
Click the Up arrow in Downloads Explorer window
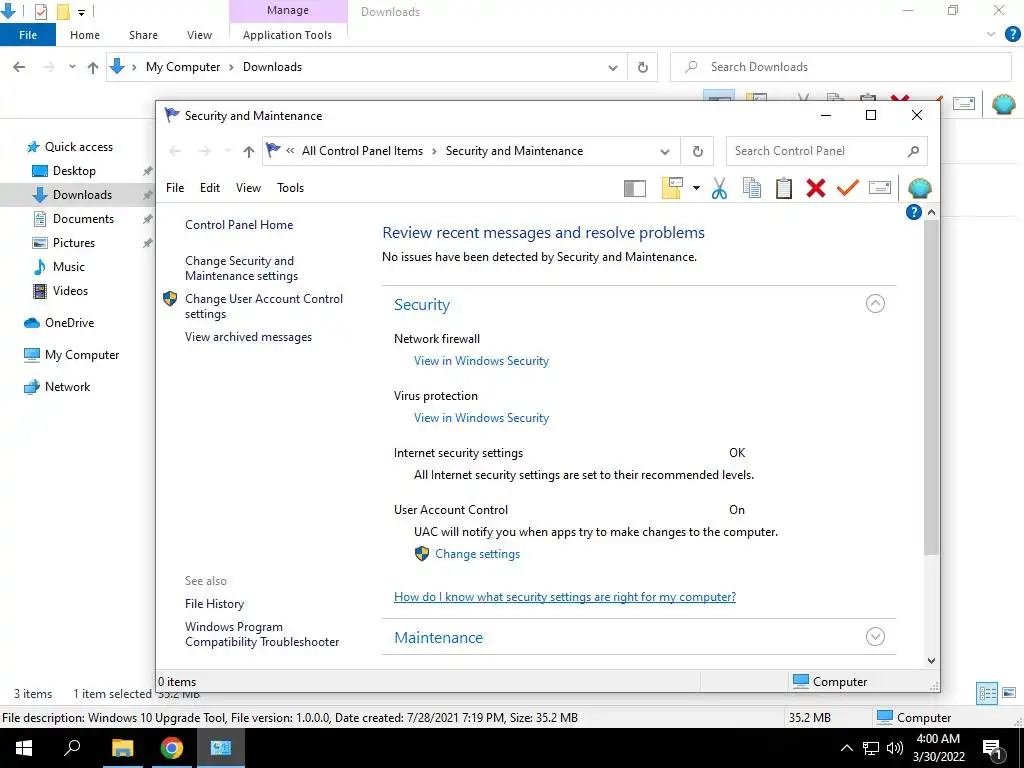click(x=93, y=67)
